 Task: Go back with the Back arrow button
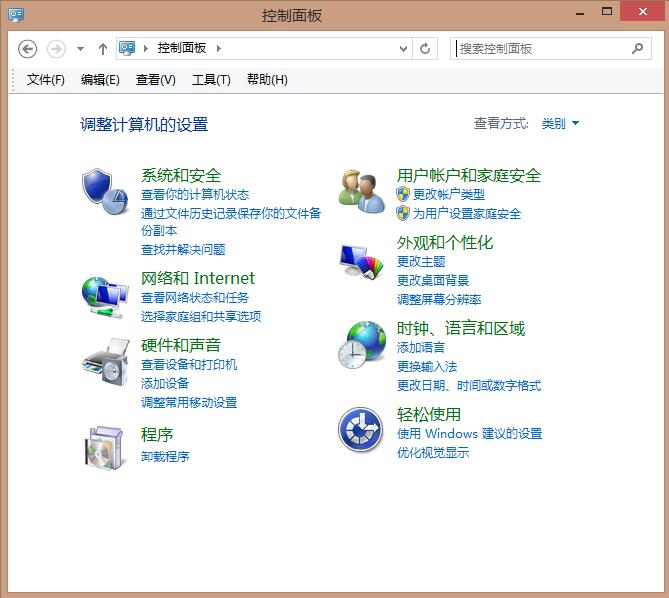click(x=27, y=49)
